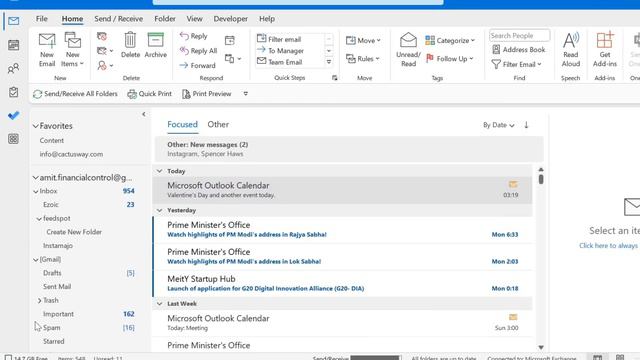Click the Search People field
Image resolution: width=640 pixels, height=360 pixels.
coord(519,36)
